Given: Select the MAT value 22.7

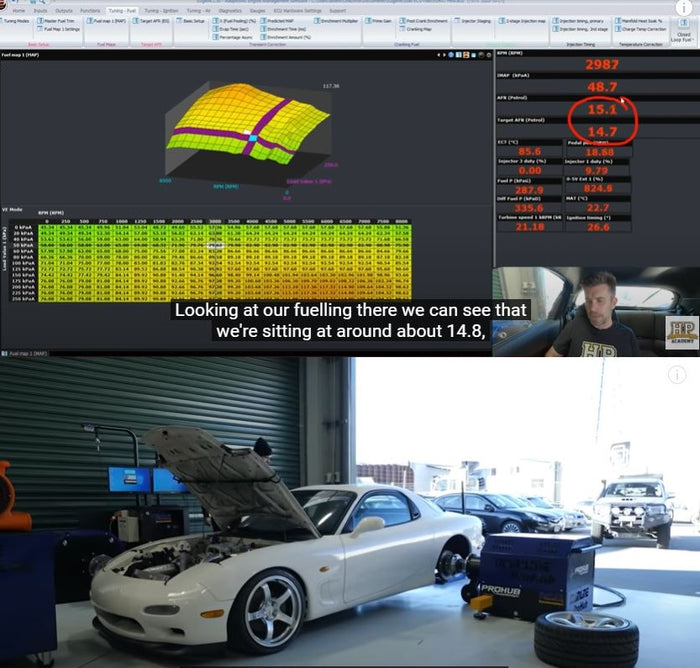Looking at the screenshot, I should click(x=598, y=208).
